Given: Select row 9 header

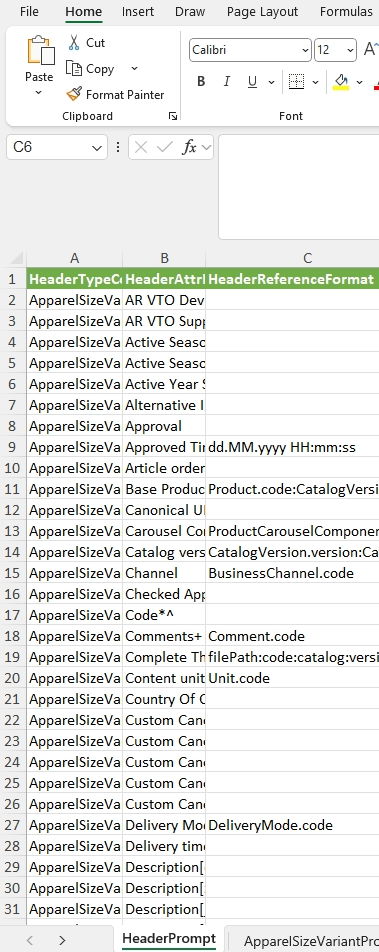Looking at the screenshot, I should click(x=13, y=447).
